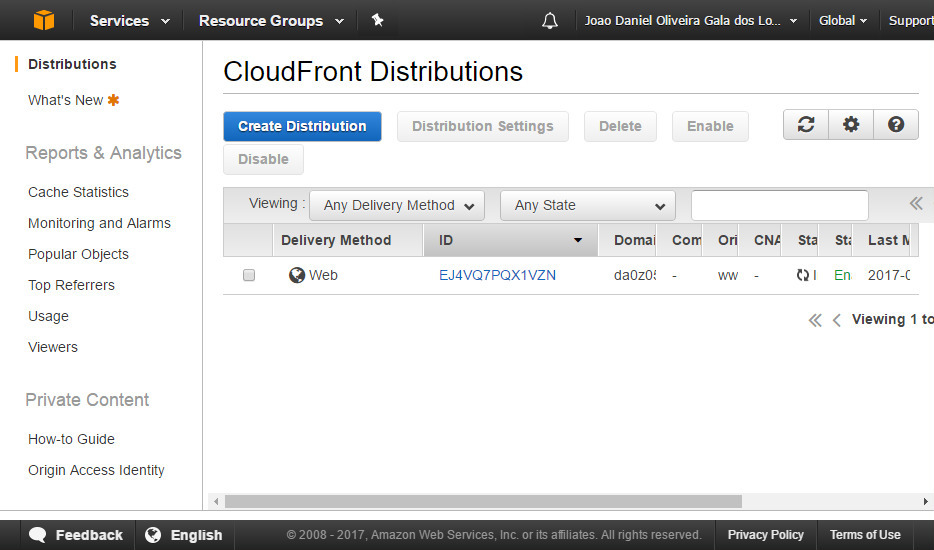The image size is (934, 550).
Task: Click the distributions search input field
Action: [780, 206]
